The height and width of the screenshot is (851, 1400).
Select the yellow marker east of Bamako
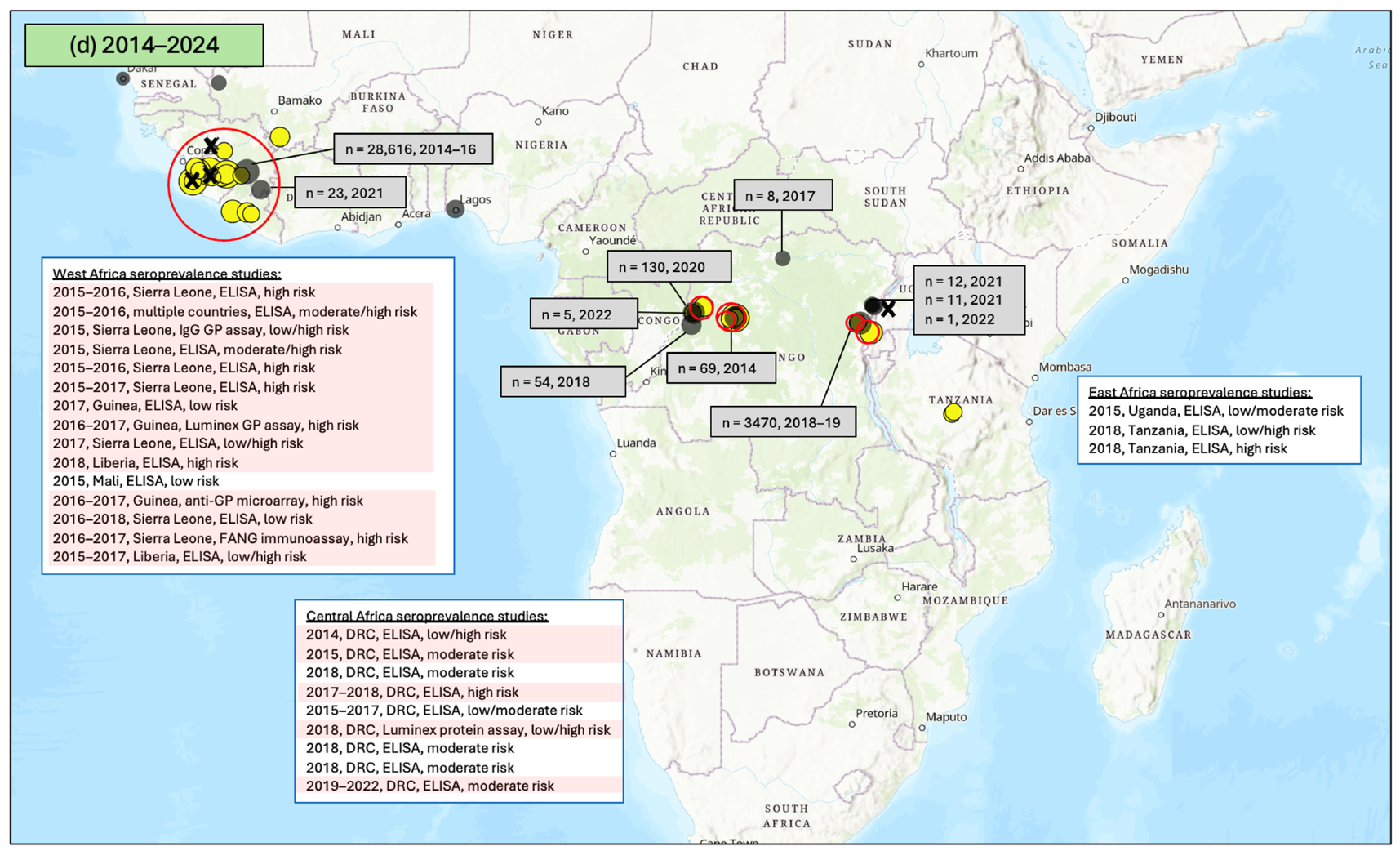pos(280,136)
